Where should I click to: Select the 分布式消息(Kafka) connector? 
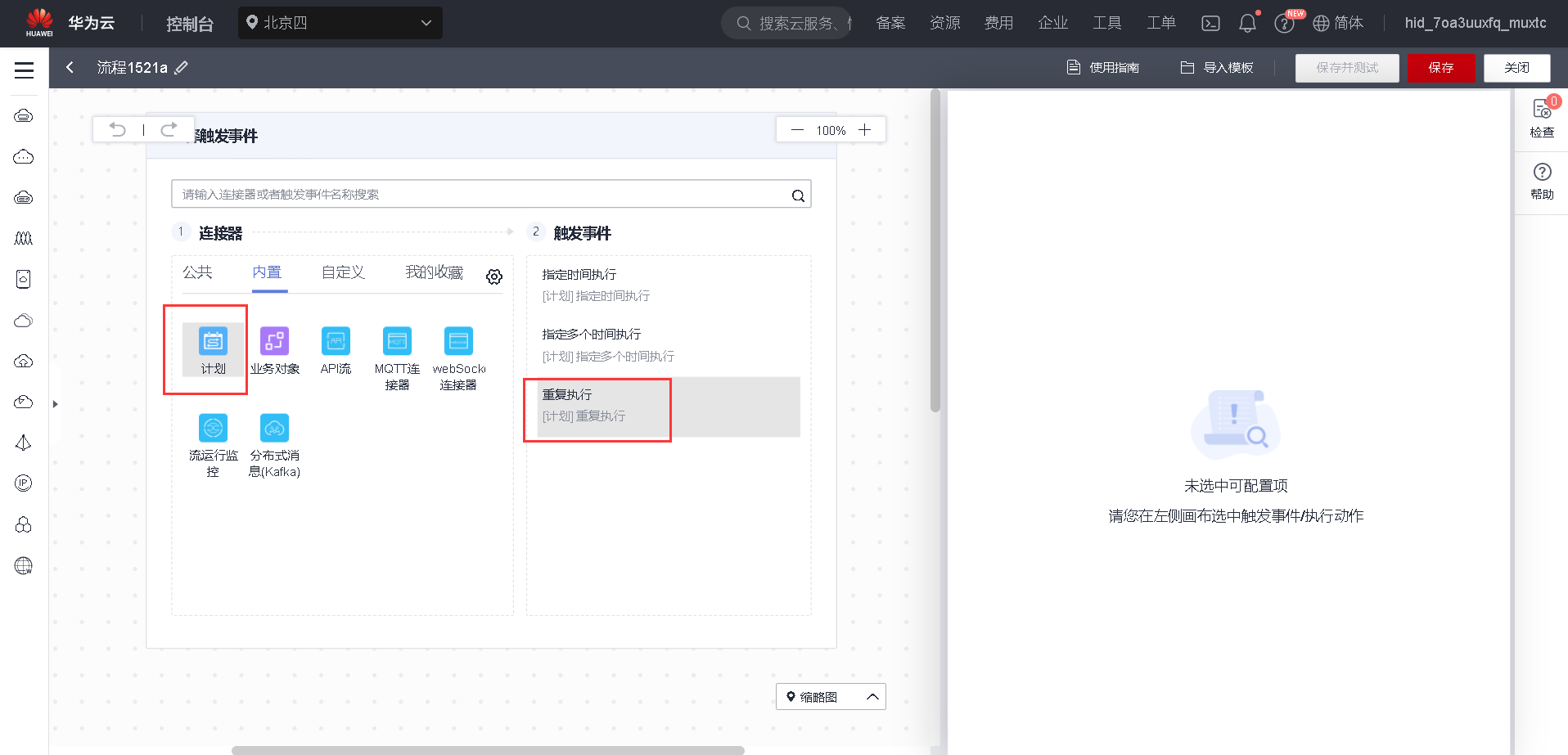[274, 445]
